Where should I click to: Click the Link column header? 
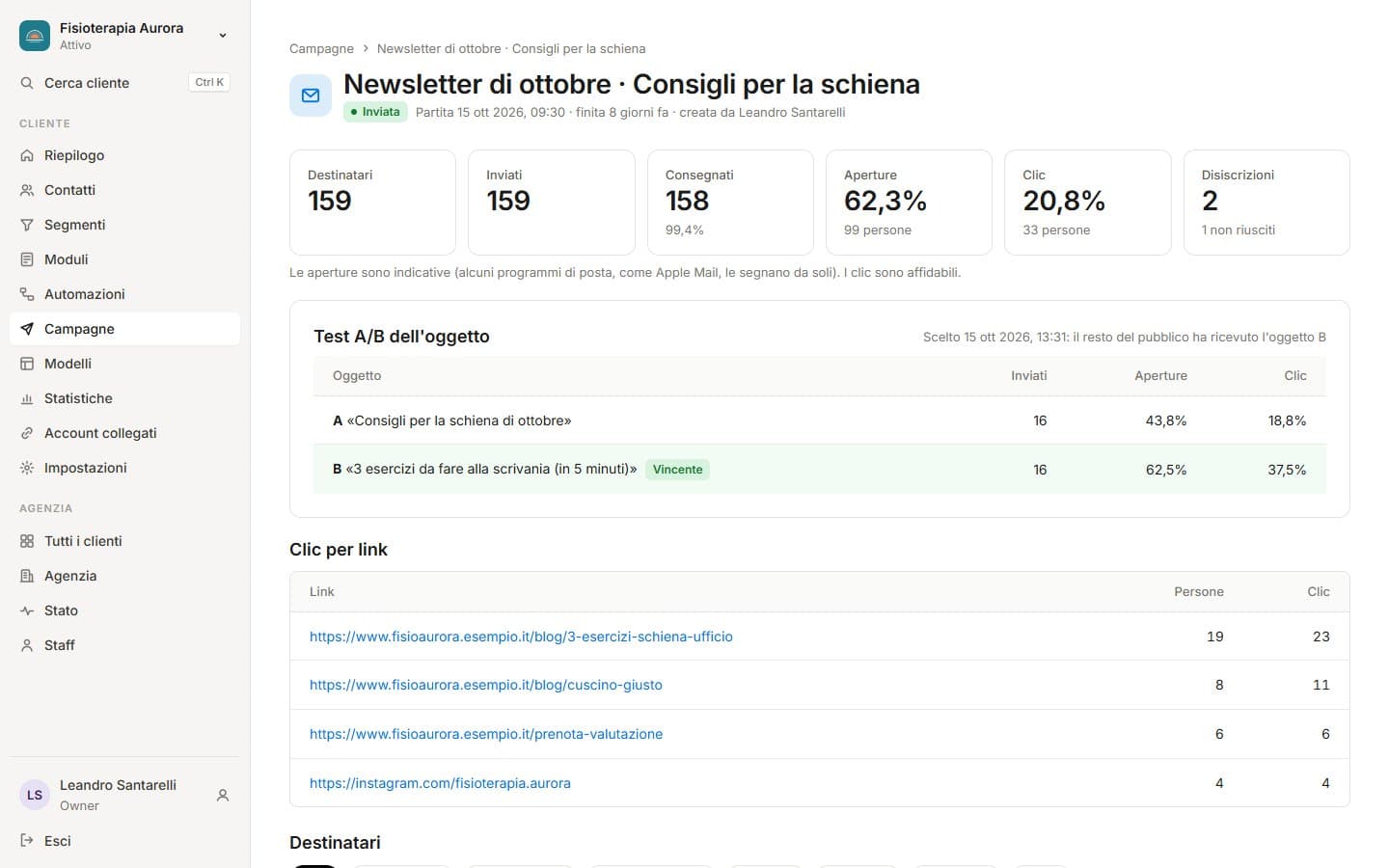(322, 592)
